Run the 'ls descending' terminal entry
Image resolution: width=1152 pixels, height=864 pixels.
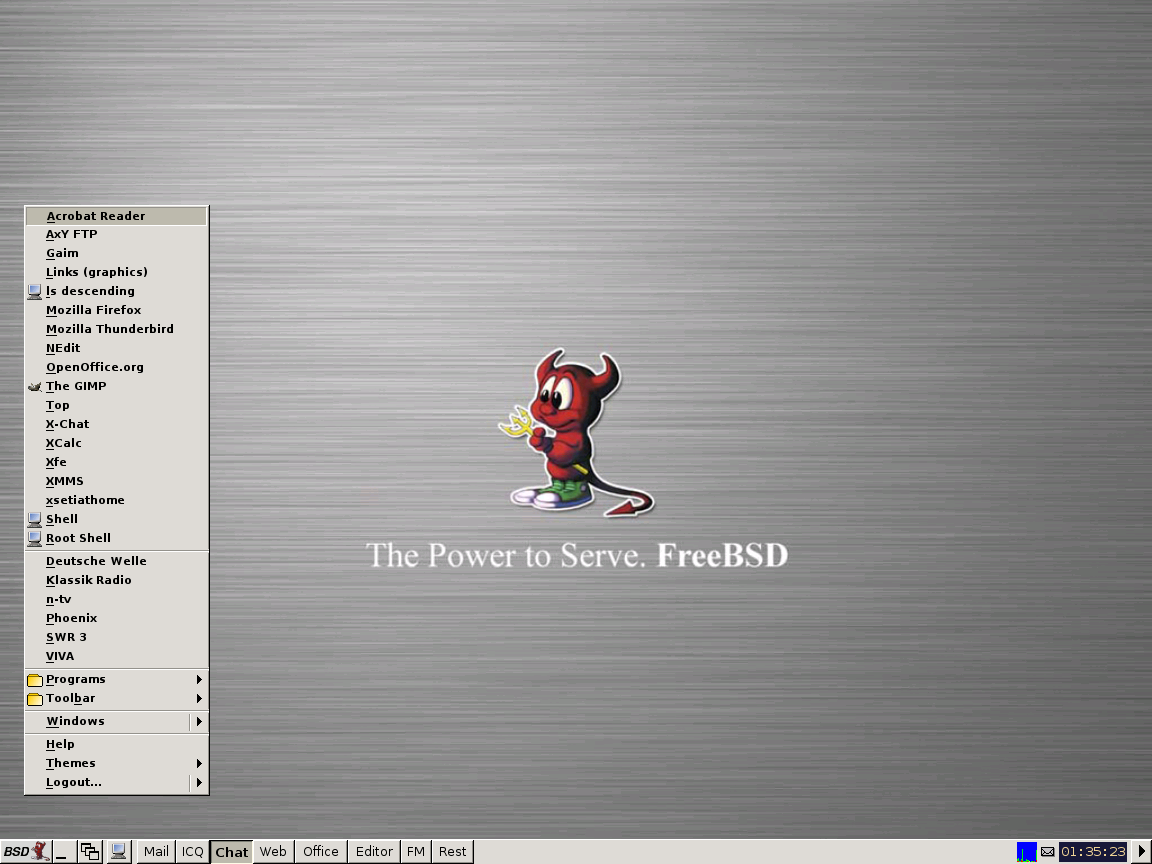pos(117,292)
